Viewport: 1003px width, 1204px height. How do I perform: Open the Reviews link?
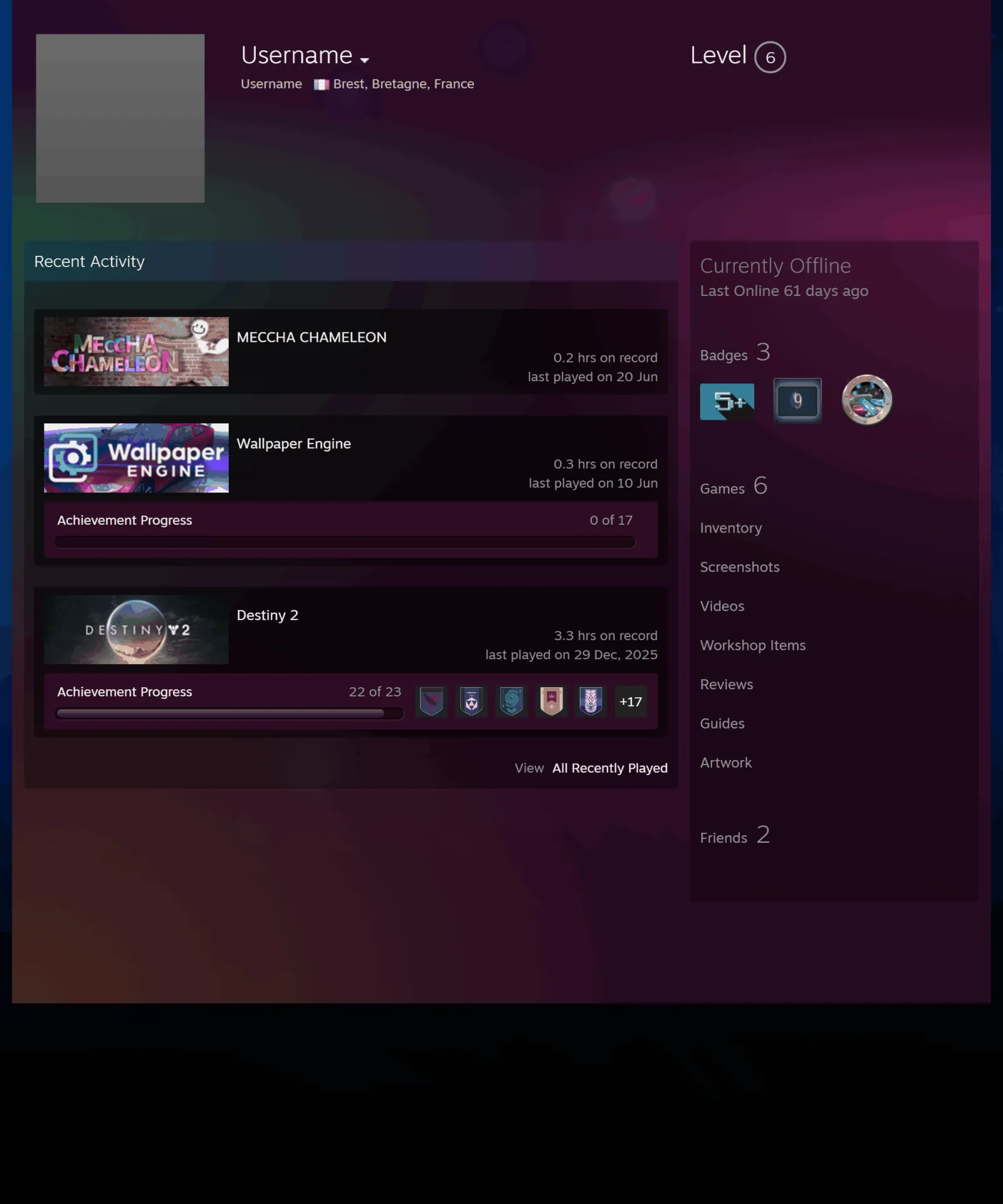[727, 685]
